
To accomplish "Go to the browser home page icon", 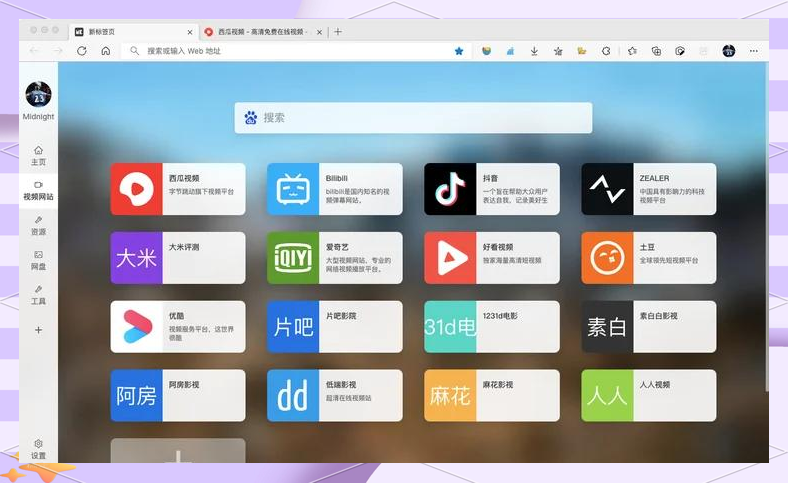I will pyautogui.click(x=106, y=51).
